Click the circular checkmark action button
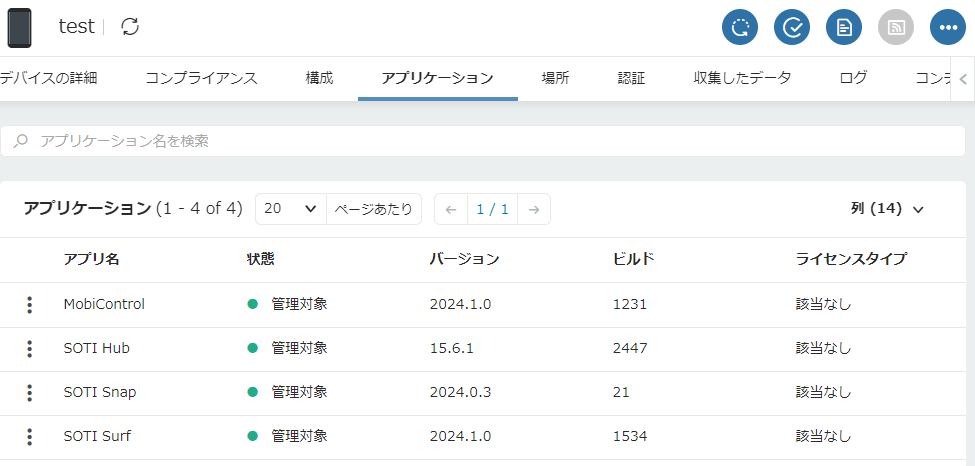This screenshot has width=975, height=466. (x=792, y=28)
